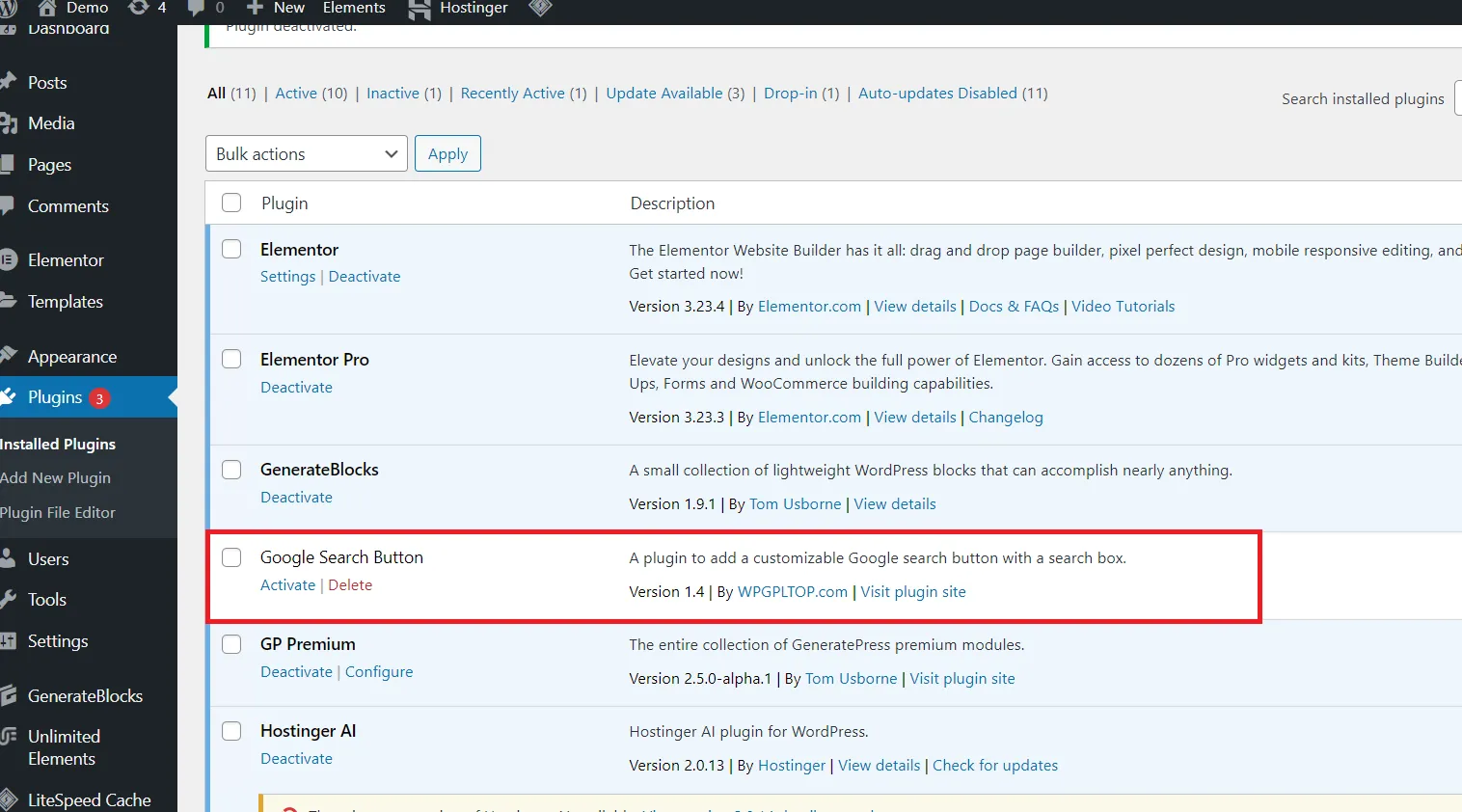Toggle the select-all plugins checkbox
The height and width of the screenshot is (812, 1462).
click(231, 203)
